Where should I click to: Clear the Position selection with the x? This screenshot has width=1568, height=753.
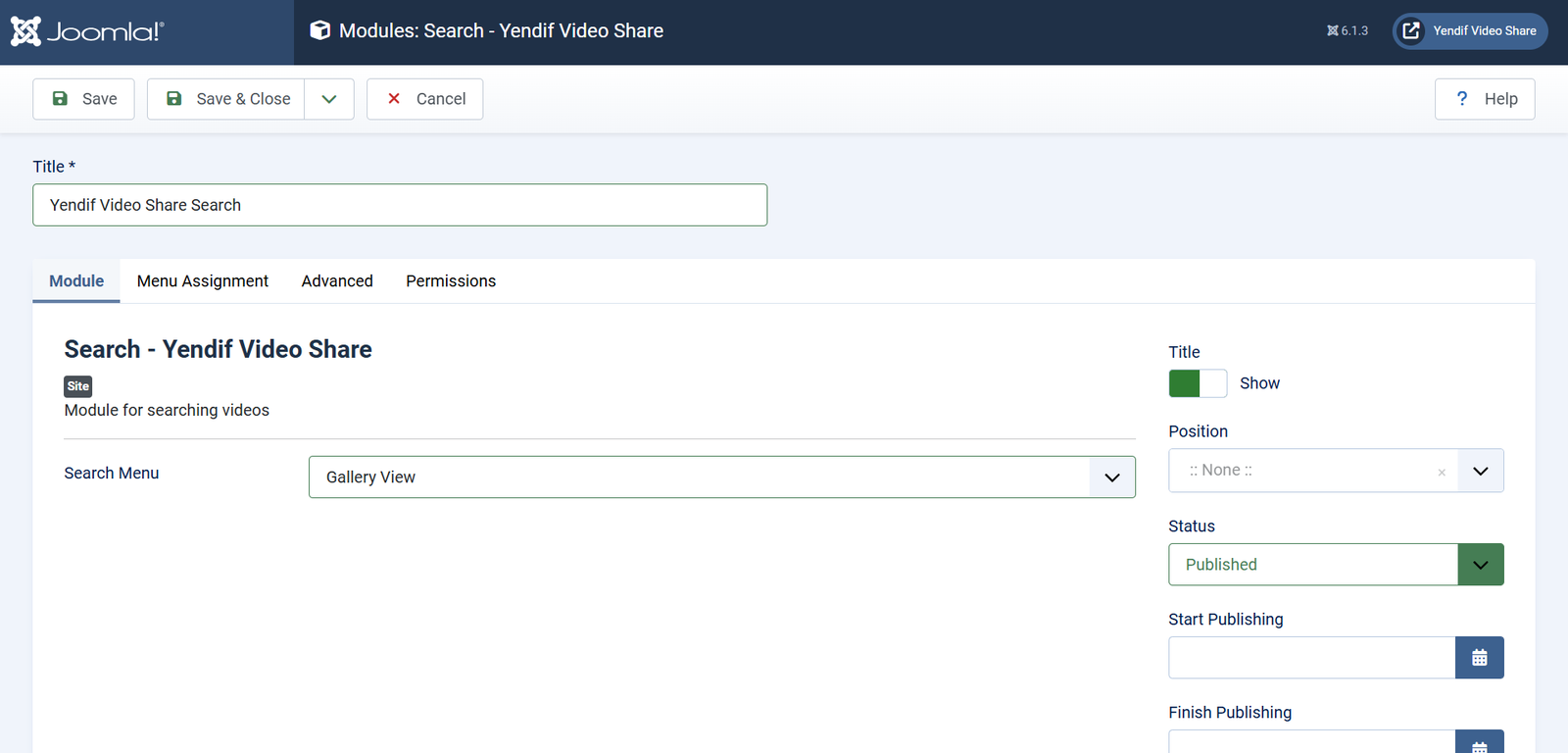point(1442,473)
